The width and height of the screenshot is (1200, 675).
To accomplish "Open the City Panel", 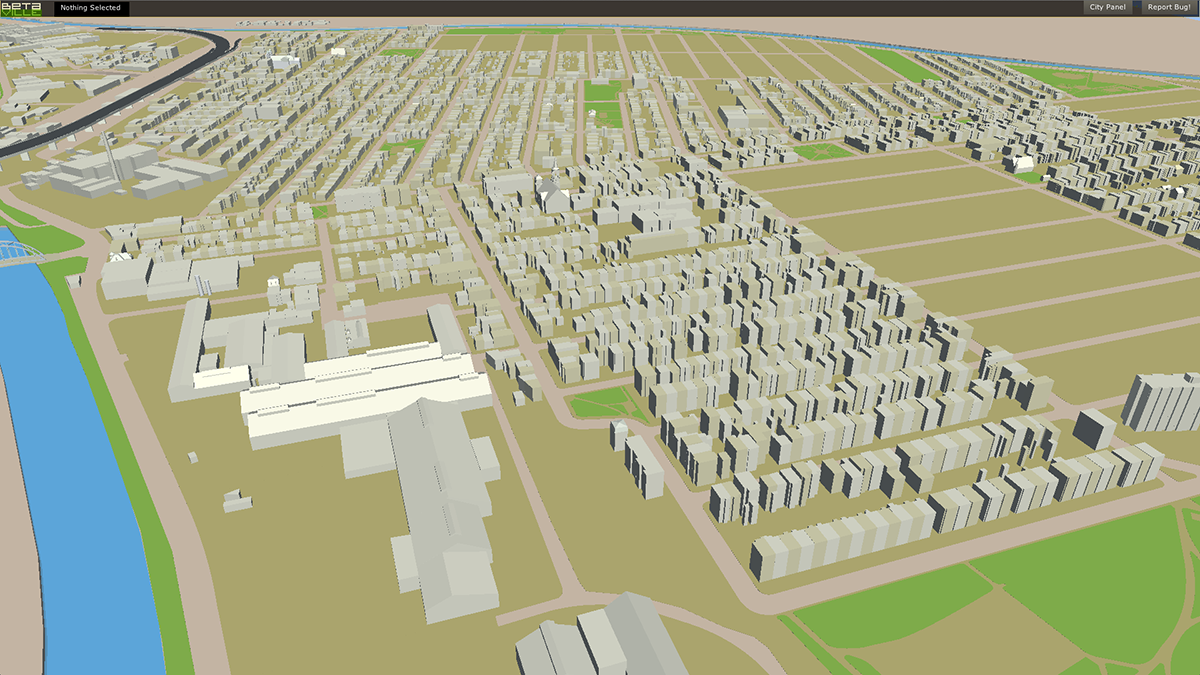I will [1107, 8].
